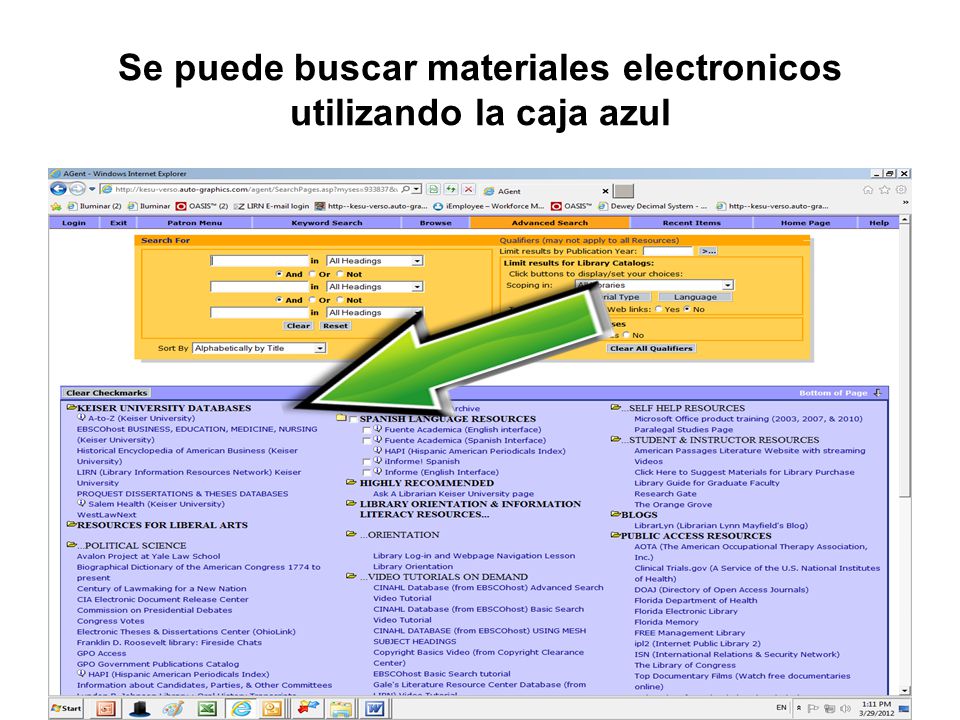The width and height of the screenshot is (960, 720).
Task: Click the scrollbar up arrow
Action: click(905, 220)
